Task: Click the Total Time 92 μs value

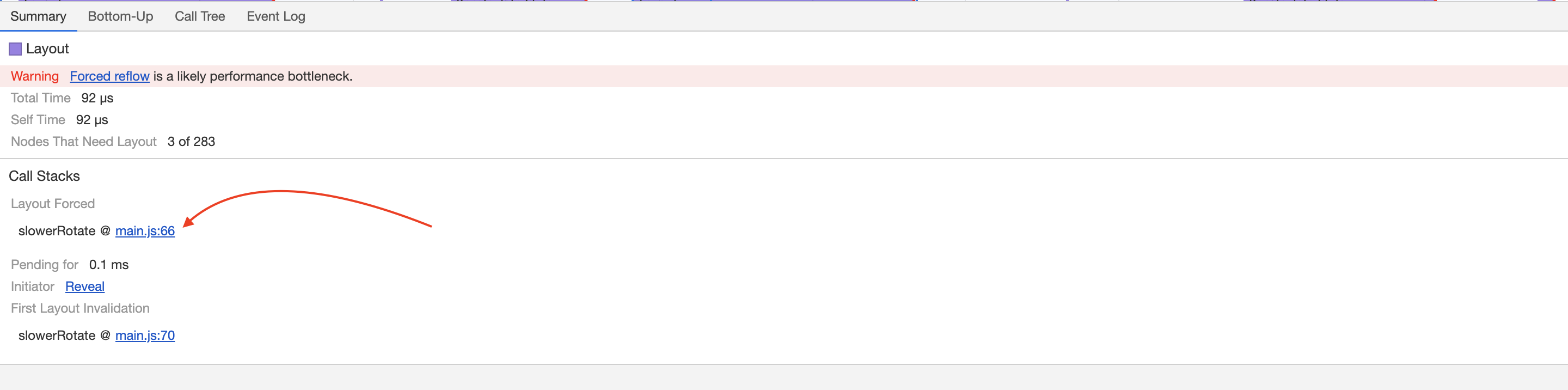Action: 97,98
